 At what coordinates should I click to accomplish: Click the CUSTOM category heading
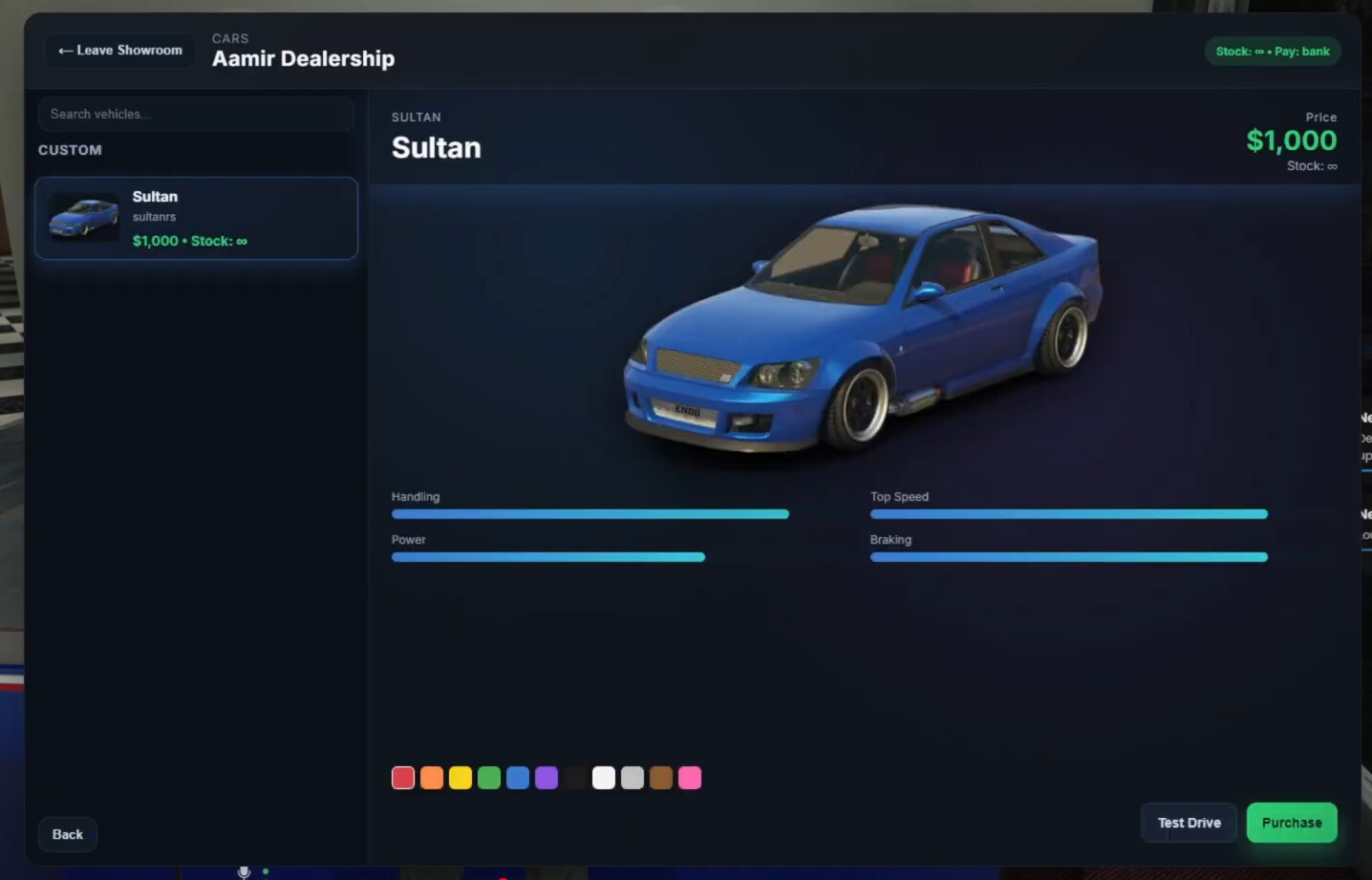pos(70,150)
